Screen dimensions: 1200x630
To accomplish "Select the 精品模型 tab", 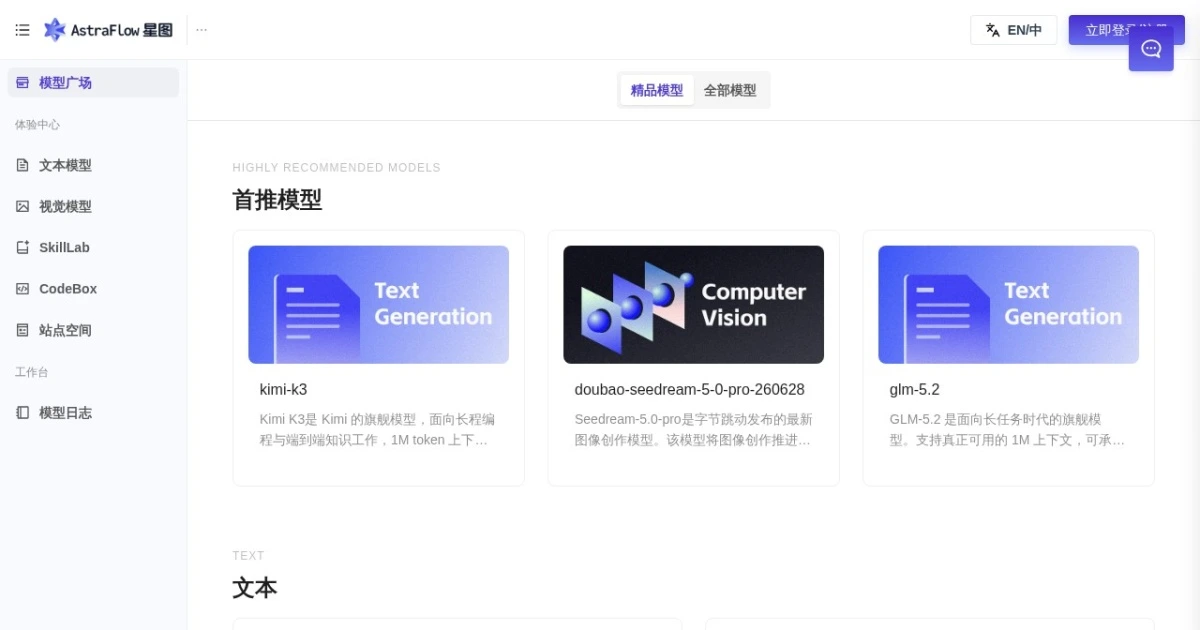I will click(657, 90).
